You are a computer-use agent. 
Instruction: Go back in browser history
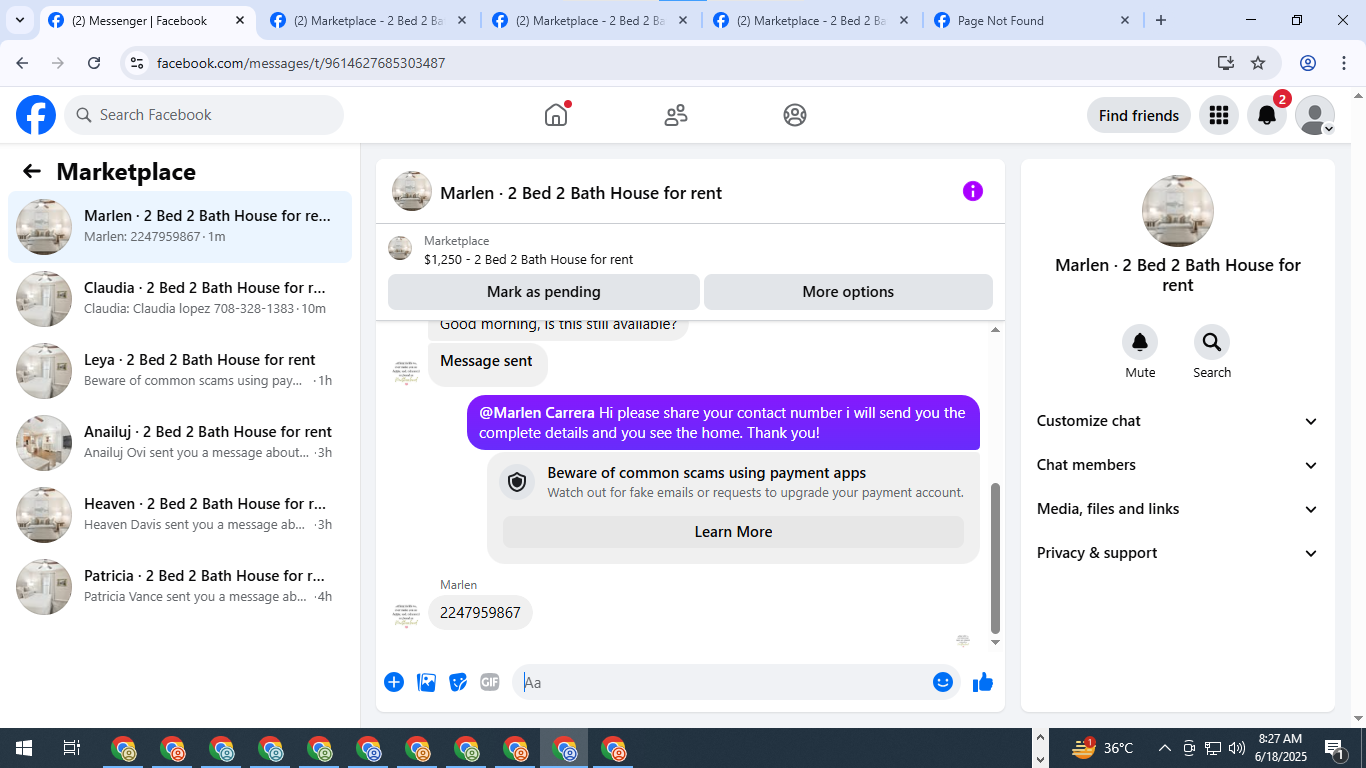pyautogui.click(x=23, y=63)
